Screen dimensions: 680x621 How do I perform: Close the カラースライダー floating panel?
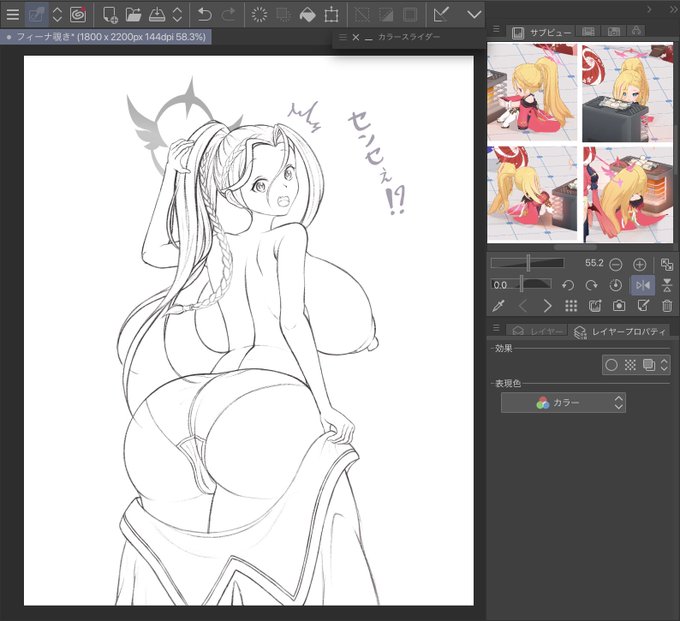coord(356,37)
